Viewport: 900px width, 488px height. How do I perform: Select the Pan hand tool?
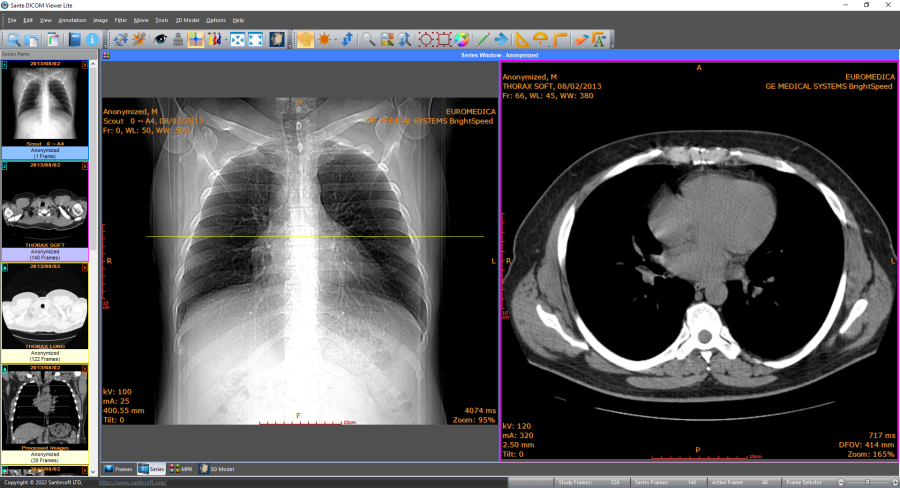tap(304, 40)
